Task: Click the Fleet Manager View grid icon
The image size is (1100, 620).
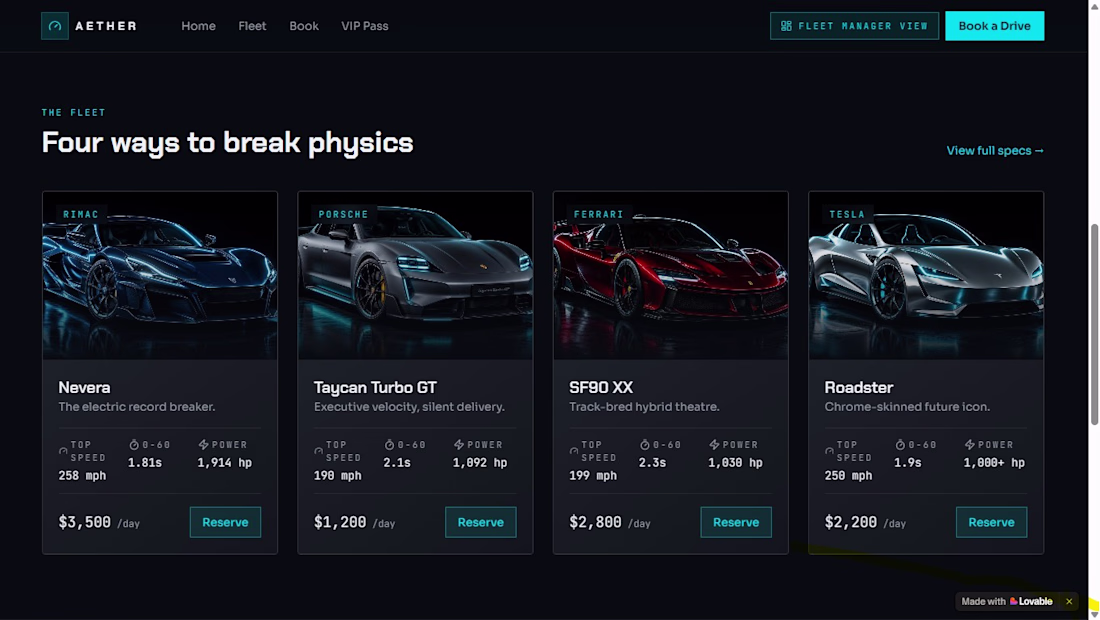Action: (x=786, y=26)
